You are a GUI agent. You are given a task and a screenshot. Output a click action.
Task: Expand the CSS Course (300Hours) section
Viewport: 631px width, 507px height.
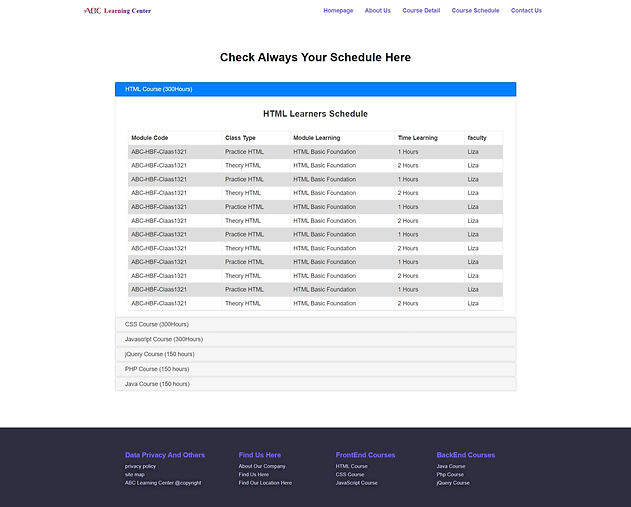pos(316,324)
